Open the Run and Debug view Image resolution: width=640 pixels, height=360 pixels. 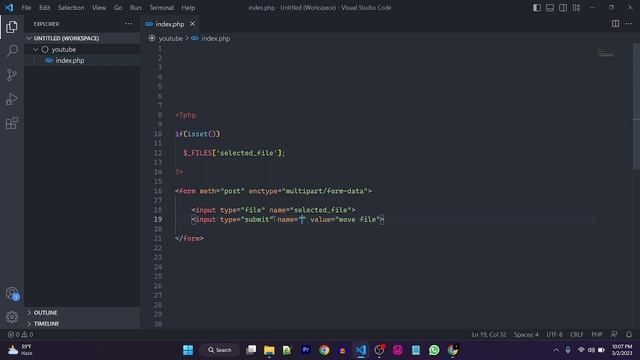12,99
